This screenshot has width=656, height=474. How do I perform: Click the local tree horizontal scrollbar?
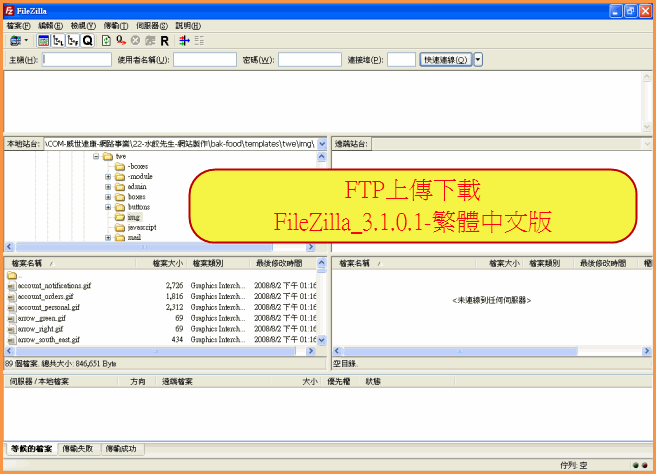tap(160, 247)
